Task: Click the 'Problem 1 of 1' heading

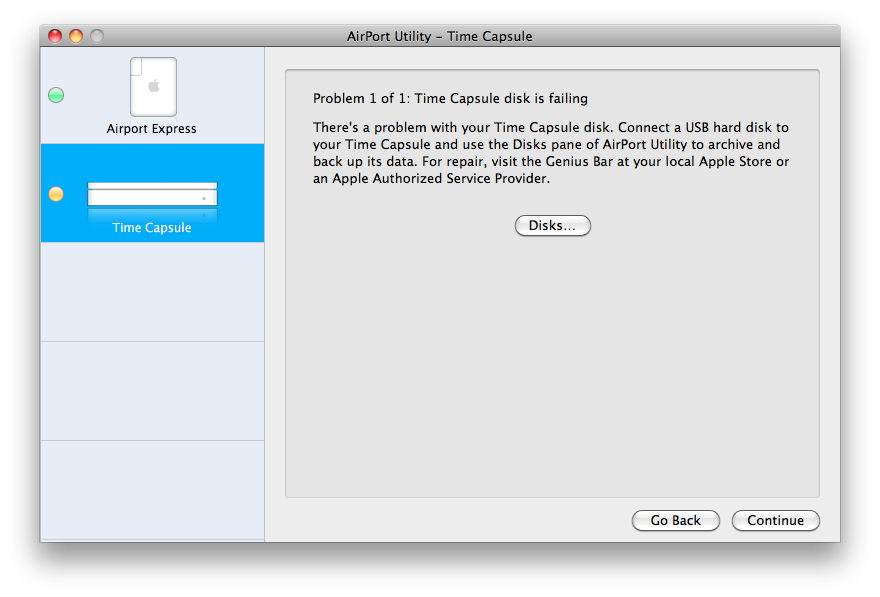Action: (450, 98)
